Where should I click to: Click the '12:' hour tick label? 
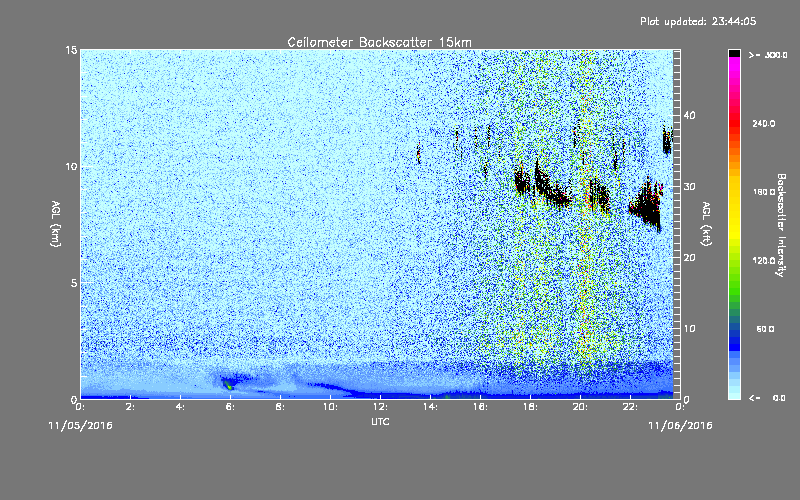pos(380,407)
